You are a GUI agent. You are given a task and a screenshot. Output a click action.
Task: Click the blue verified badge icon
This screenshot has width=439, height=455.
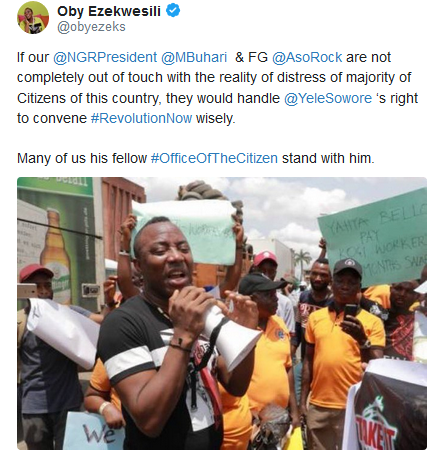click(173, 11)
